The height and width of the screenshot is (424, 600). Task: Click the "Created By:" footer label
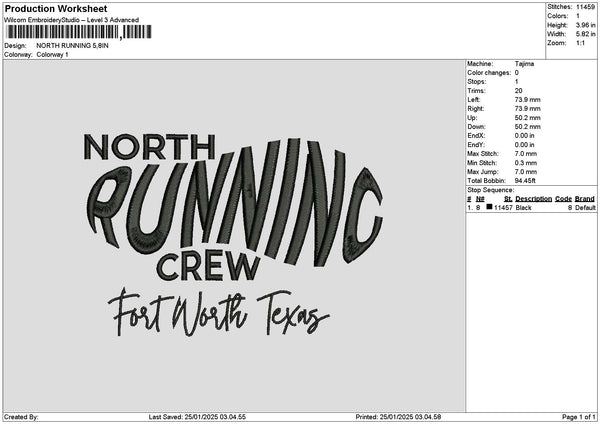(21, 417)
